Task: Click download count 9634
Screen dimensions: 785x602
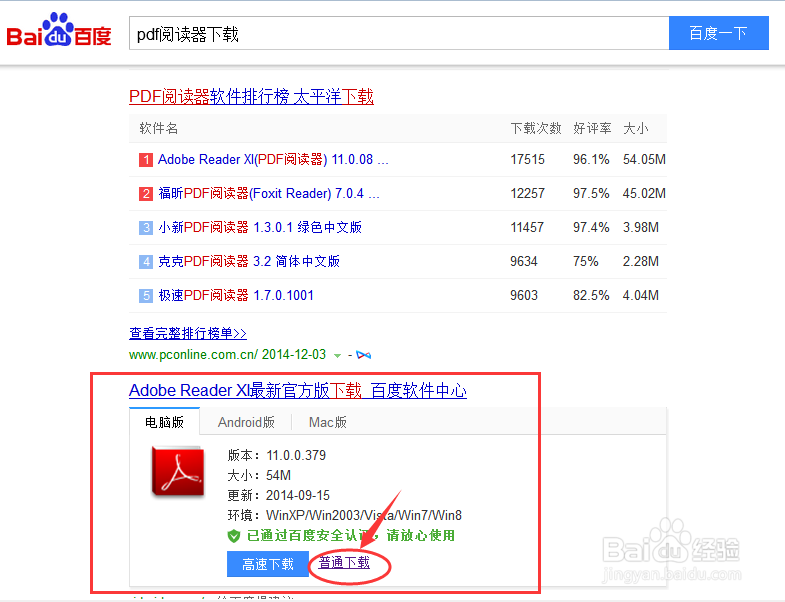Action: pyautogui.click(x=524, y=261)
